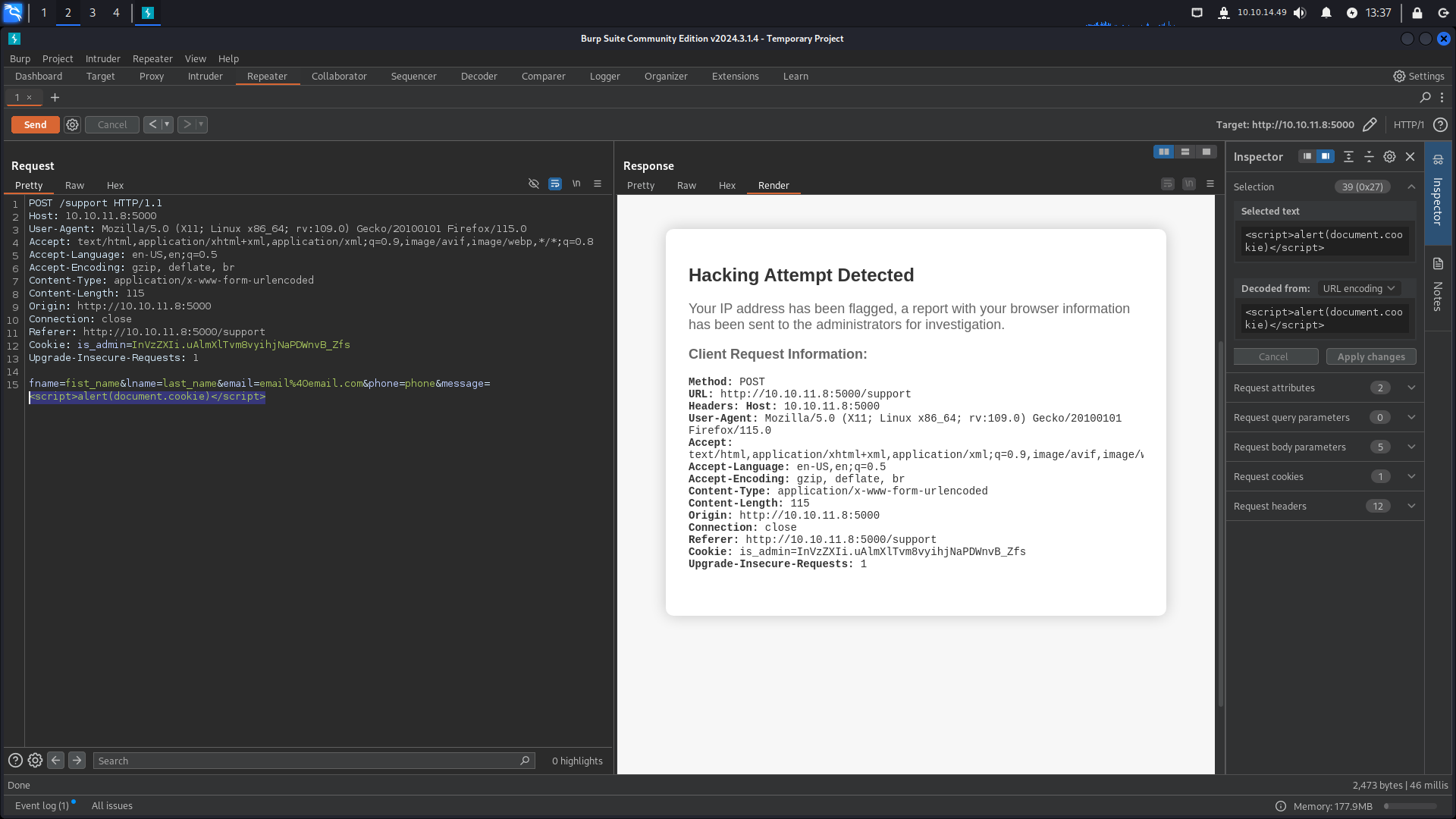The height and width of the screenshot is (819, 1456).
Task: Close Repeater tab 1
Action: click(x=29, y=97)
